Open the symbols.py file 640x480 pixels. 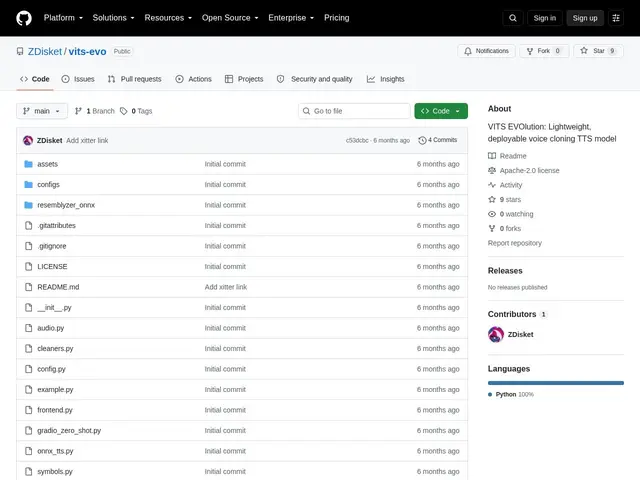55,471
